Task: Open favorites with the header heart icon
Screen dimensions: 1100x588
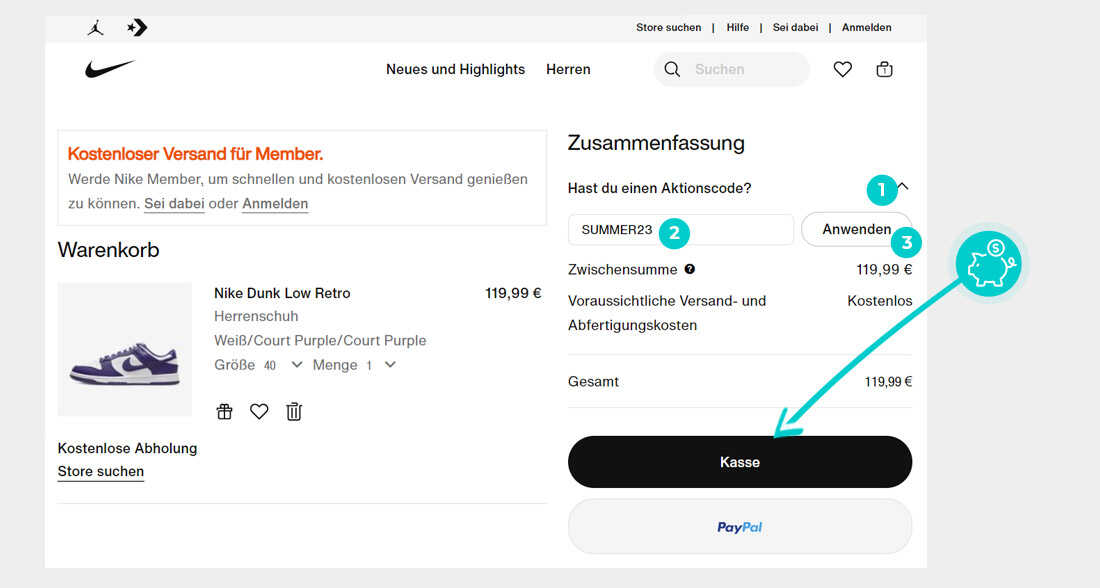Action: click(x=843, y=69)
